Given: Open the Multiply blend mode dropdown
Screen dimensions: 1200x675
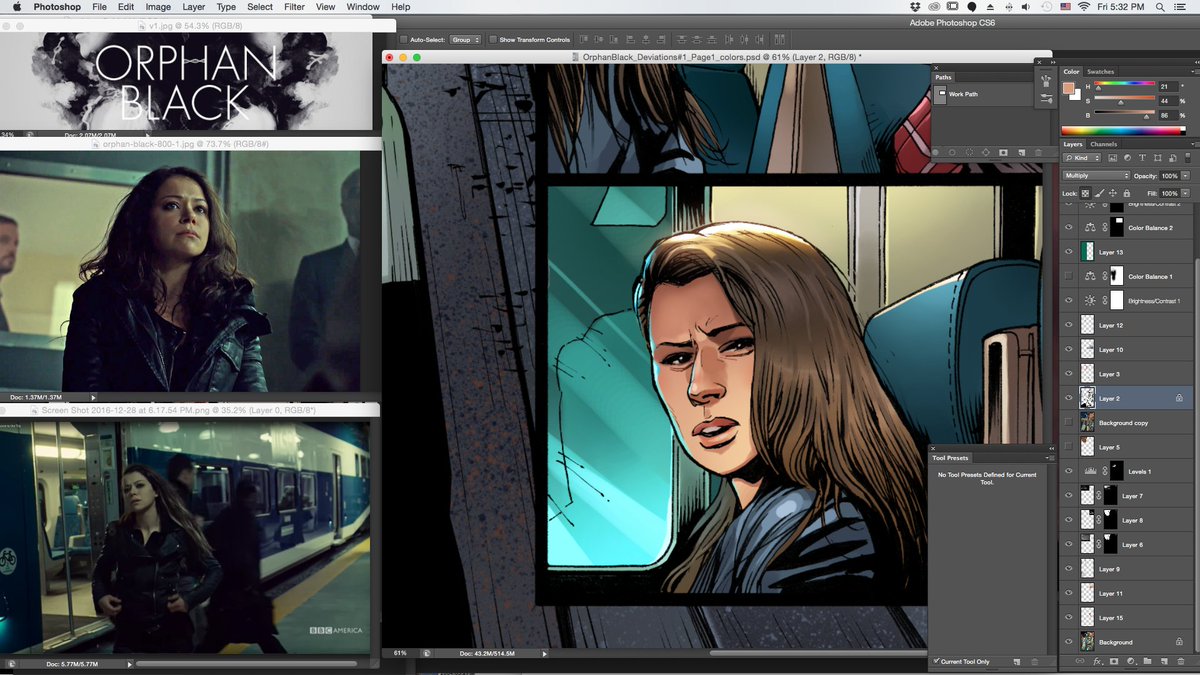Looking at the screenshot, I should click(1096, 175).
